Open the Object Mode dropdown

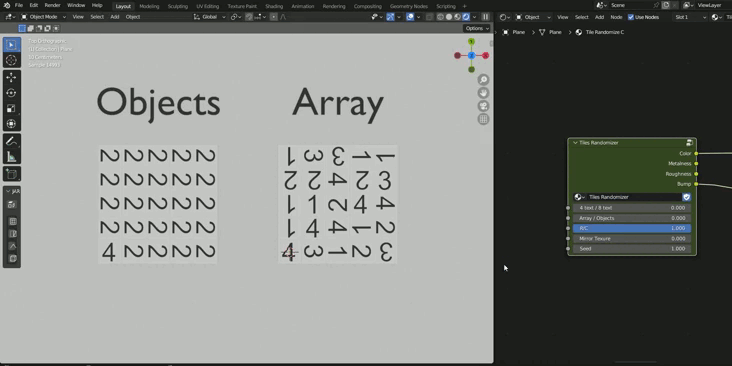point(43,17)
